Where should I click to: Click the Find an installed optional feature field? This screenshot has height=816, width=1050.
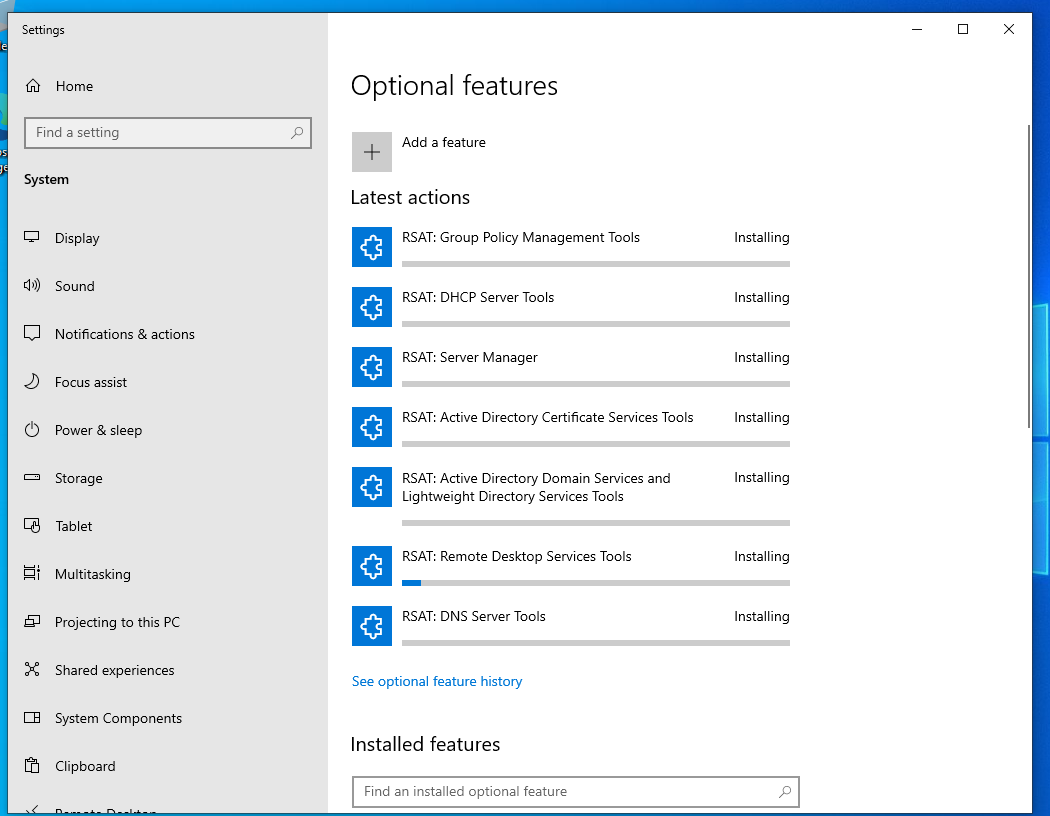point(576,792)
